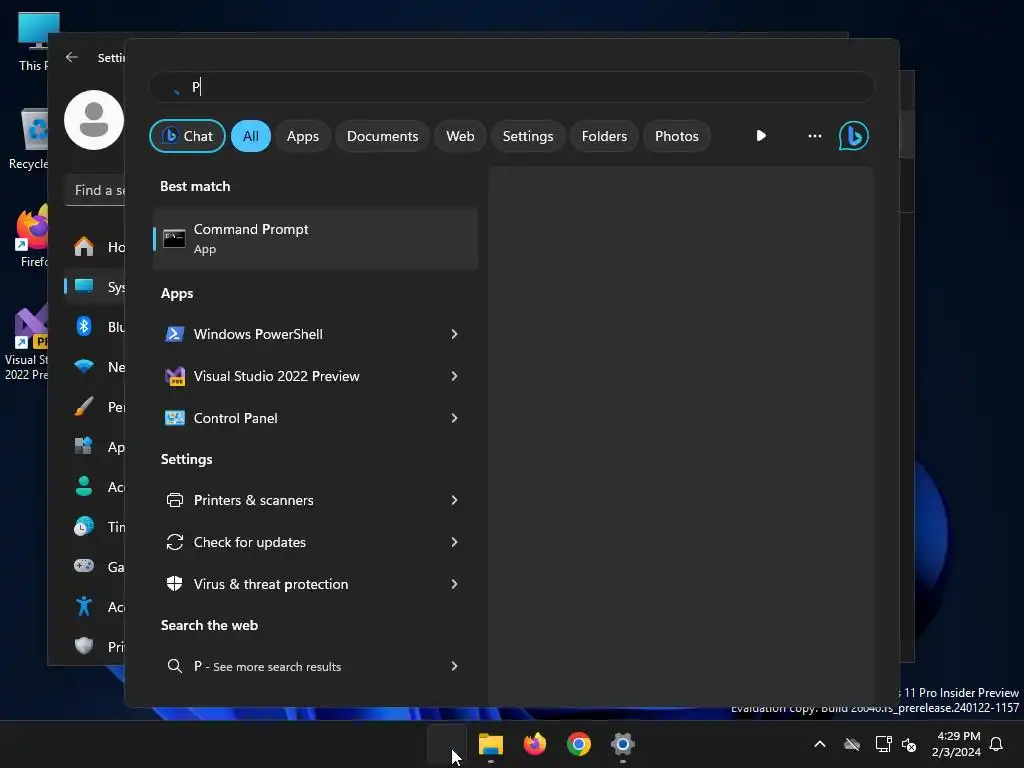Expand Visual Studio 2022 Preview chevron
The width and height of the screenshot is (1024, 768).
point(455,376)
